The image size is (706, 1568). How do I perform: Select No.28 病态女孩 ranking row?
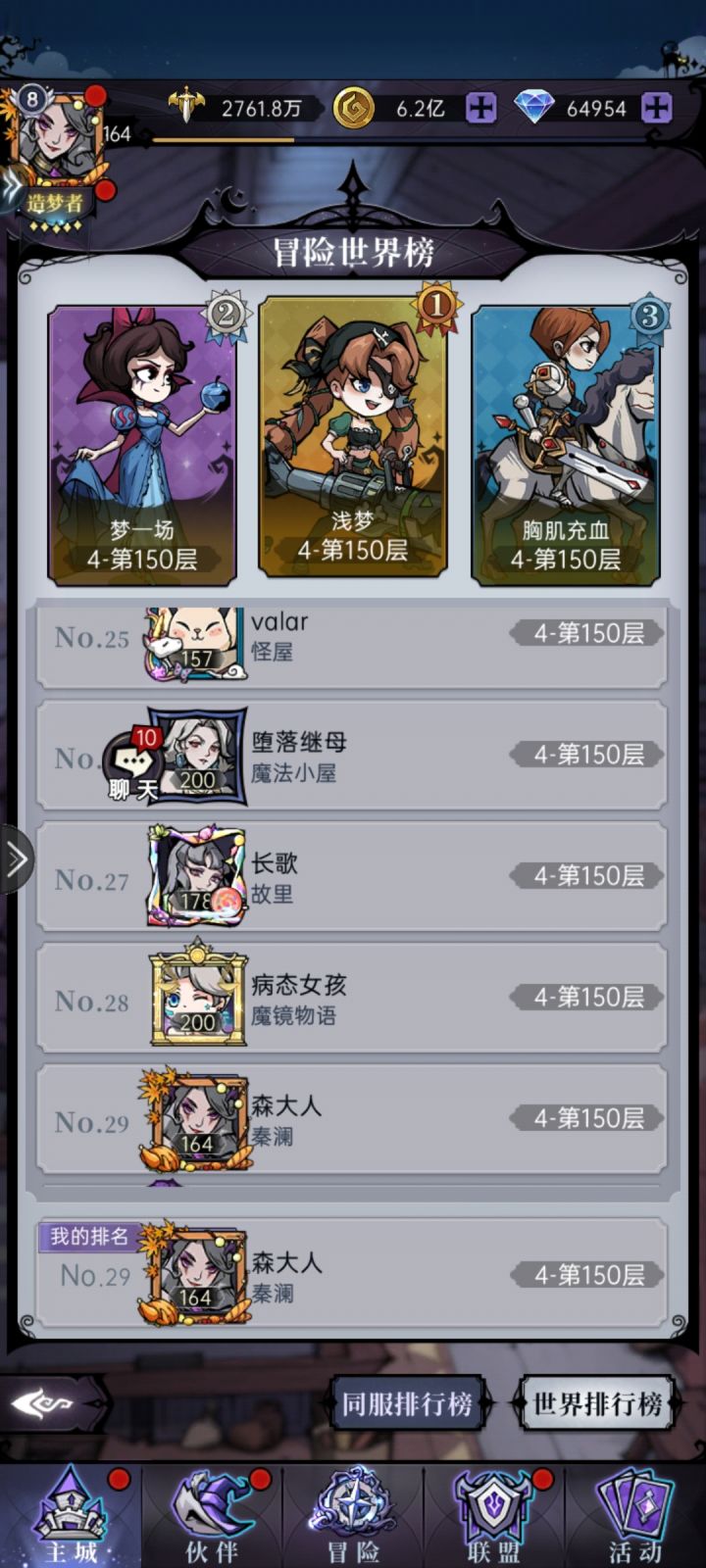point(352,998)
